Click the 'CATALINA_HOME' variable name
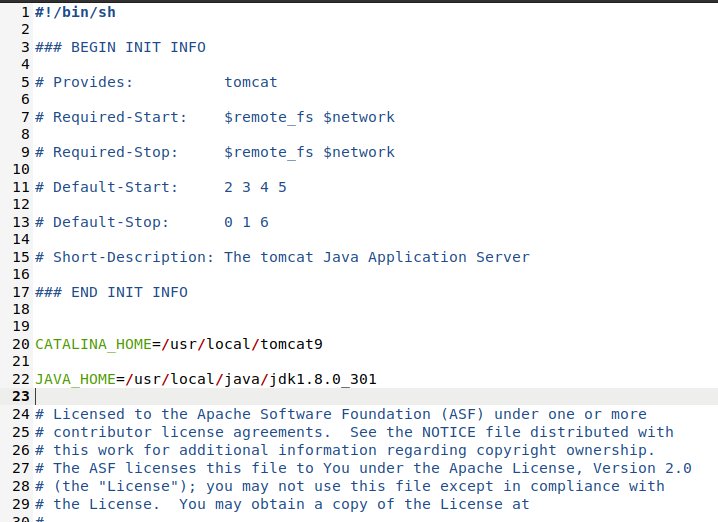The width and height of the screenshot is (718, 522). [x=93, y=344]
